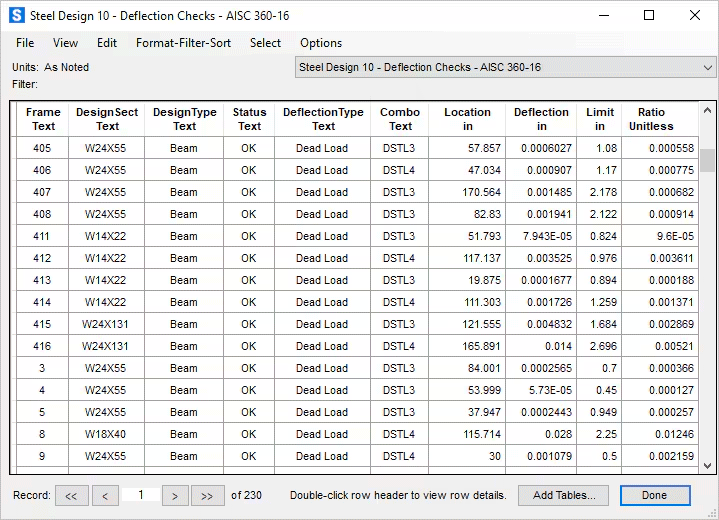Open the Select menu
Screen dimensions: 719x520
pos(265,43)
